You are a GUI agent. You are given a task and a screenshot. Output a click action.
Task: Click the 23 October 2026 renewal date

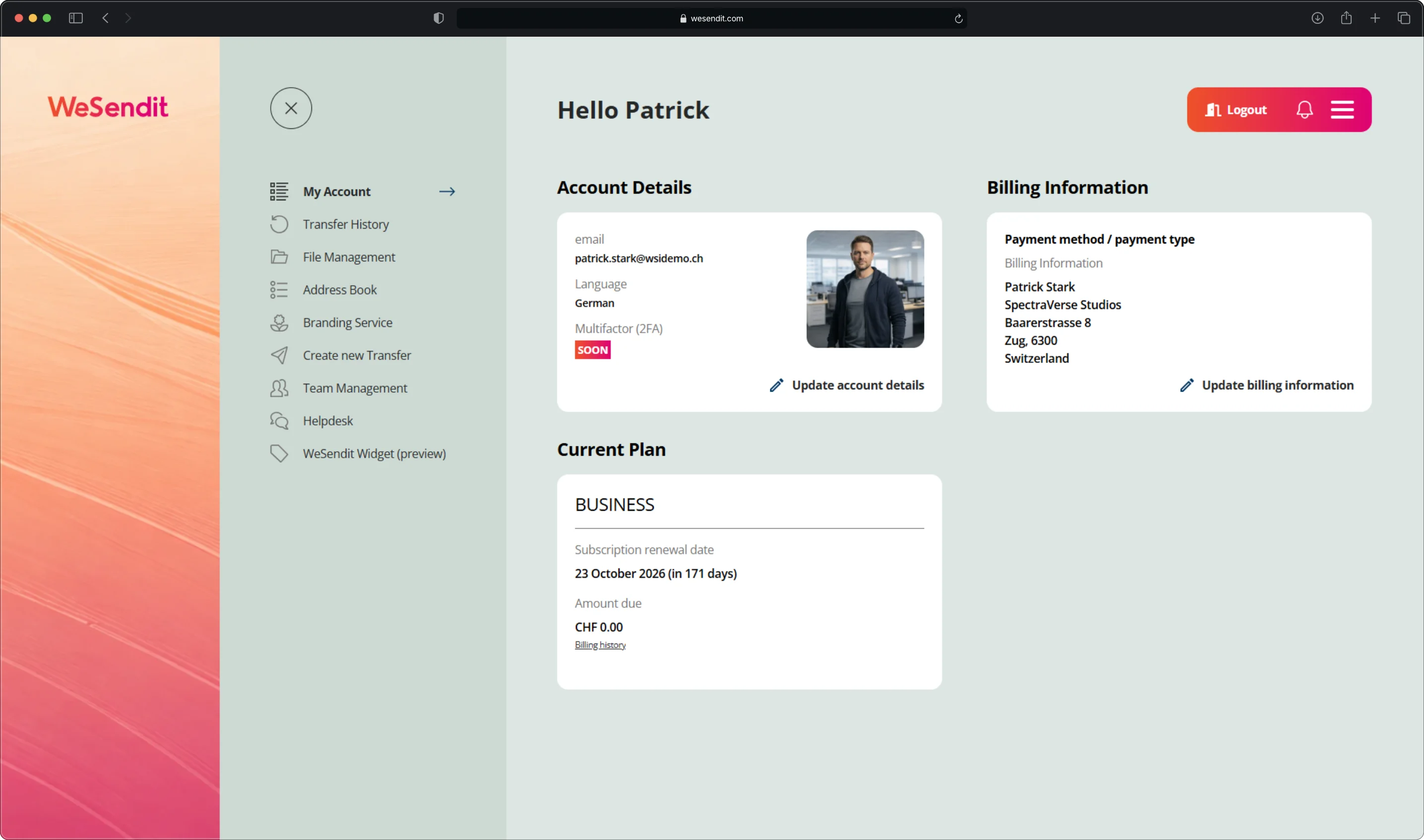pyautogui.click(x=656, y=574)
